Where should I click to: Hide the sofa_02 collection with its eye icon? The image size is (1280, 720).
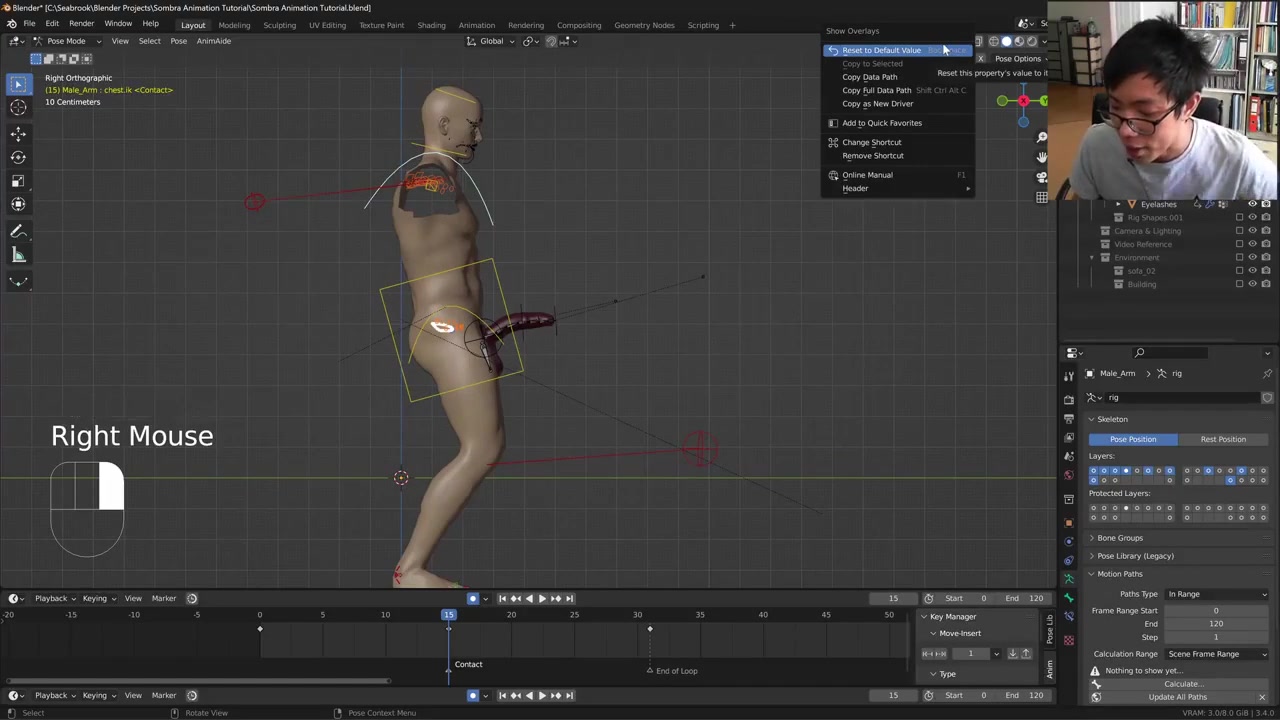tap(1252, 271)
